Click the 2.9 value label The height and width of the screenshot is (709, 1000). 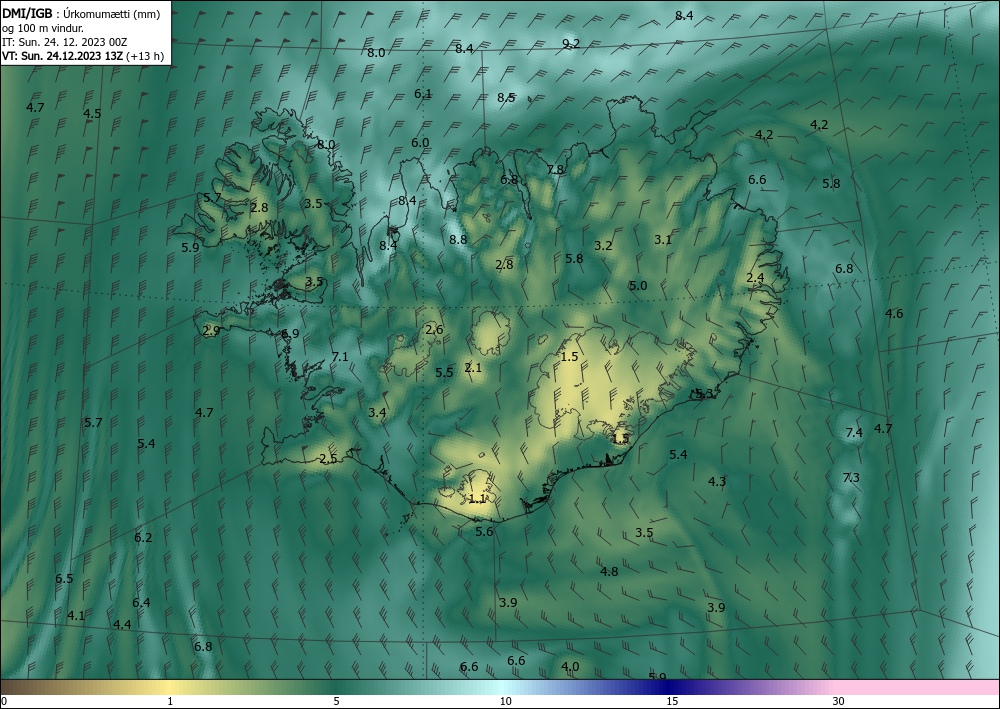tap(211, 330)
